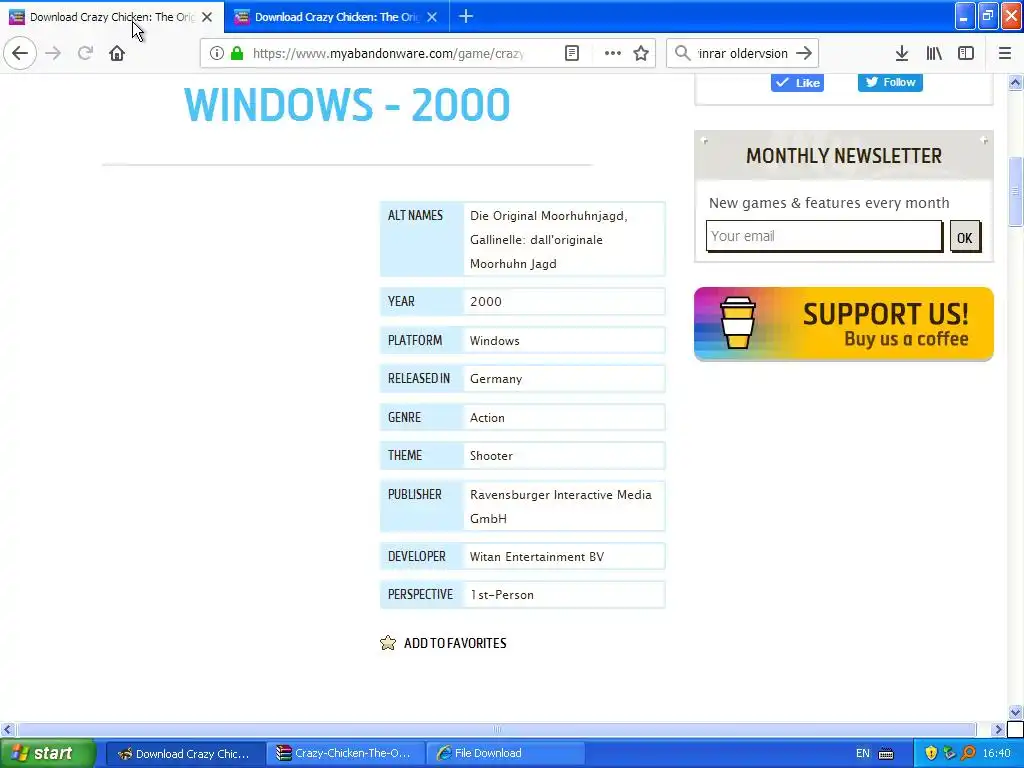Click the Twitter Follow button

[890, 82]
